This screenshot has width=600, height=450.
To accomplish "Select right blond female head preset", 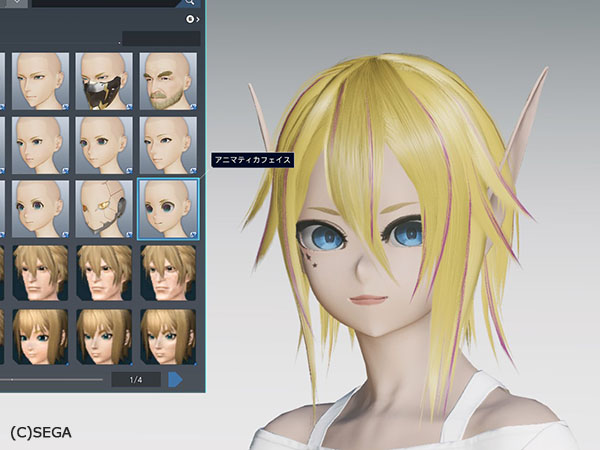I will (x=168, y=337).
